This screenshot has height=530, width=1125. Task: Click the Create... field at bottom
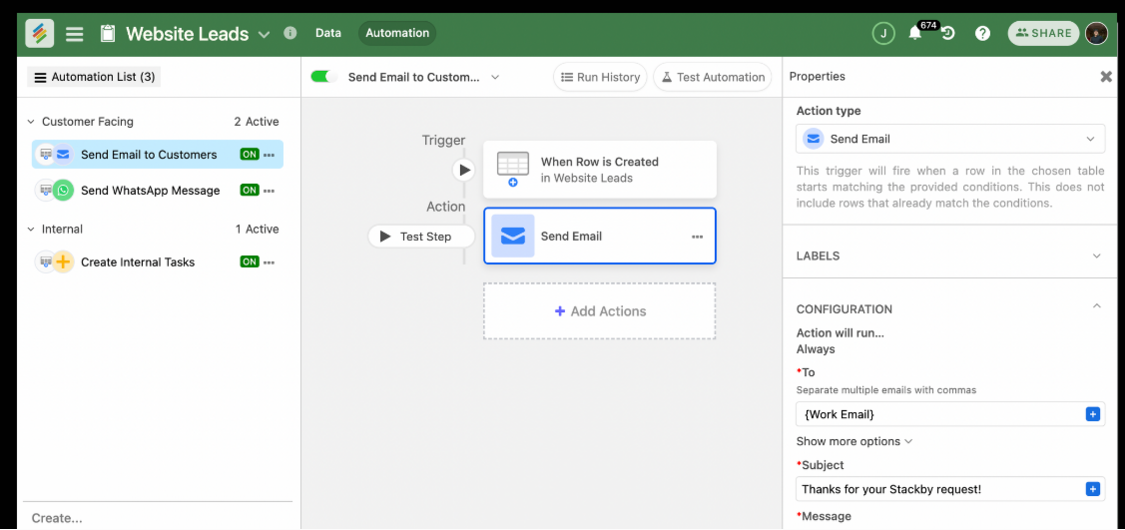point(158,518)
